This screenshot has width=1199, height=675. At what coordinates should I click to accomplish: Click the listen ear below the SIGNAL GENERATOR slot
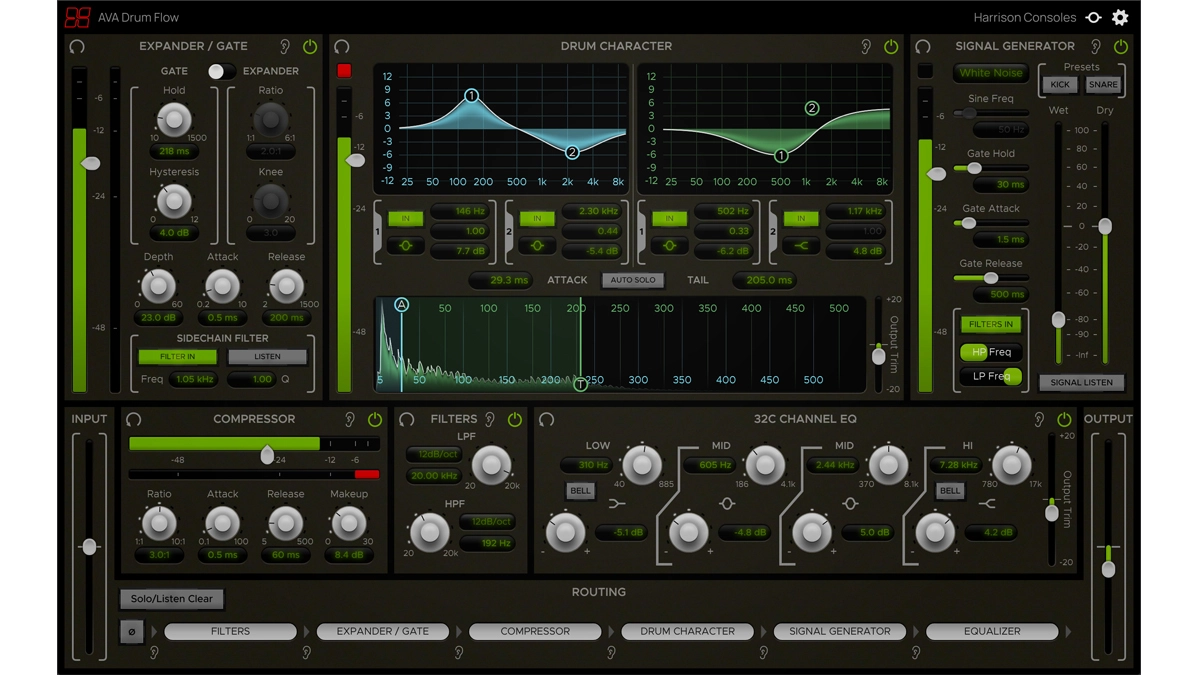click(x=763, y=653)
